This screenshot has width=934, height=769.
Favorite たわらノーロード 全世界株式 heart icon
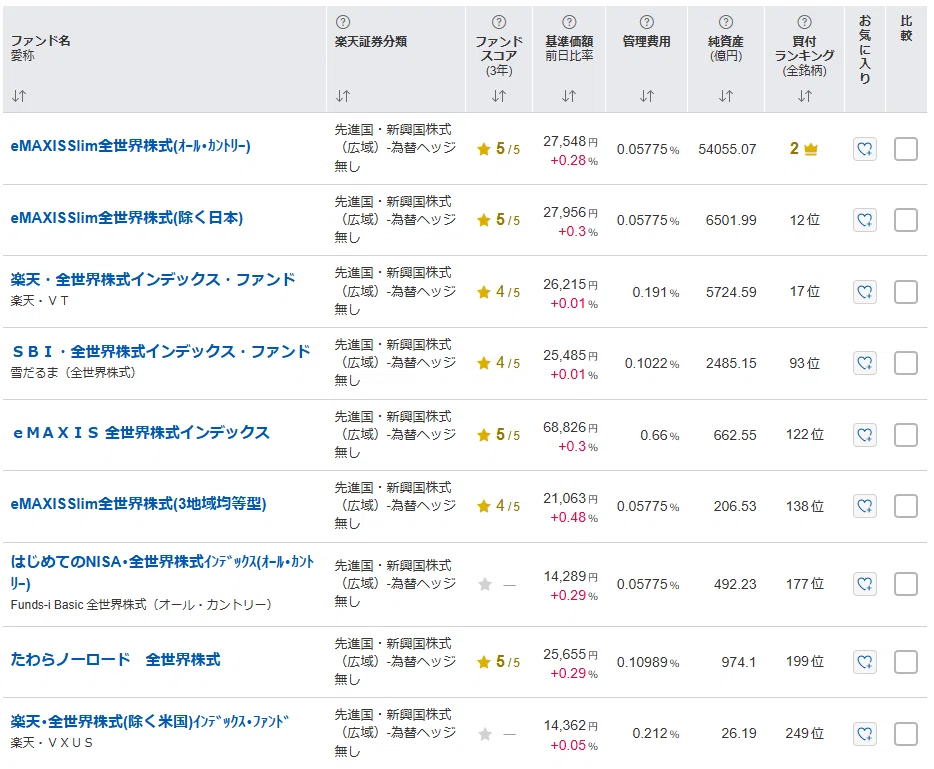coord(865,661)
